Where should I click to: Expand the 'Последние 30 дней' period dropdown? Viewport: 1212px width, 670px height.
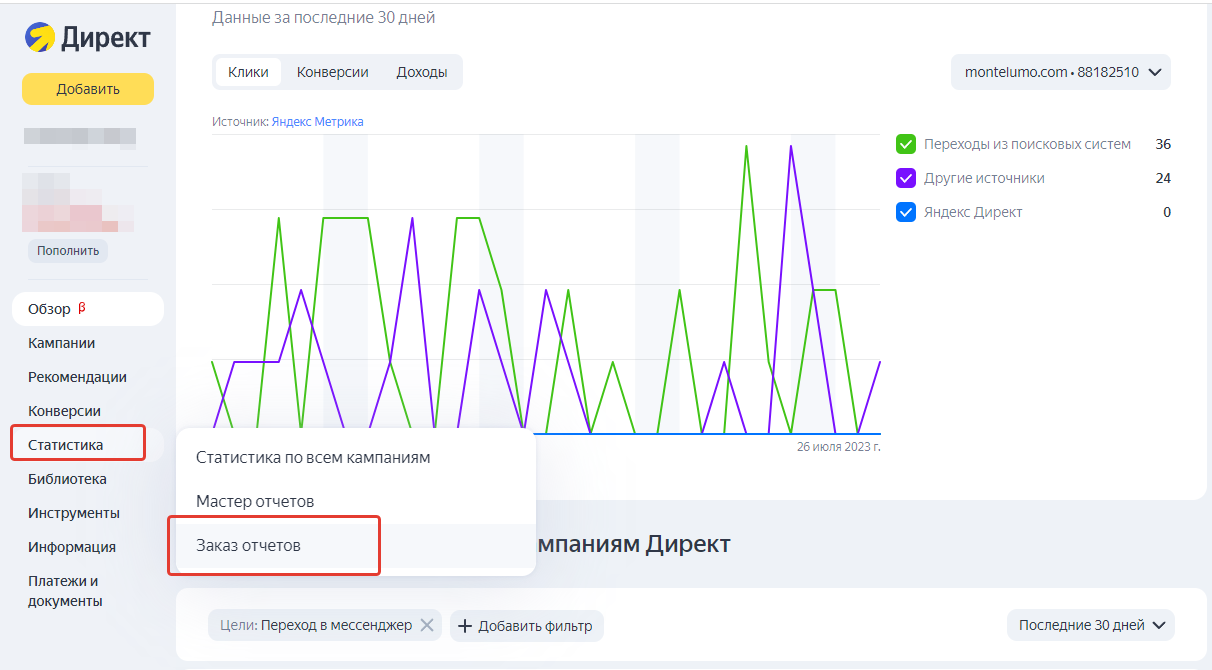1091,625
